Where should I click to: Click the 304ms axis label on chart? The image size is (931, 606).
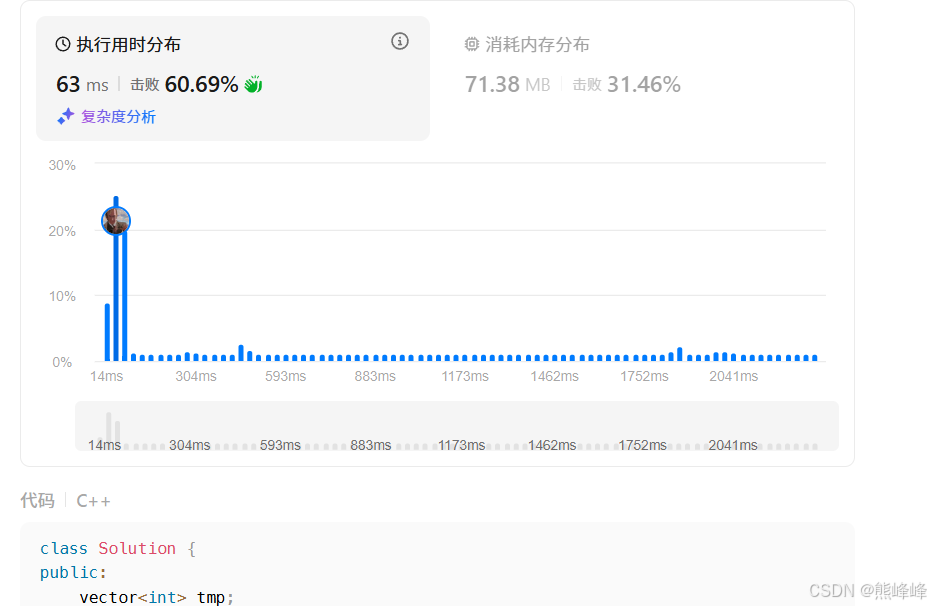(196, 376)
